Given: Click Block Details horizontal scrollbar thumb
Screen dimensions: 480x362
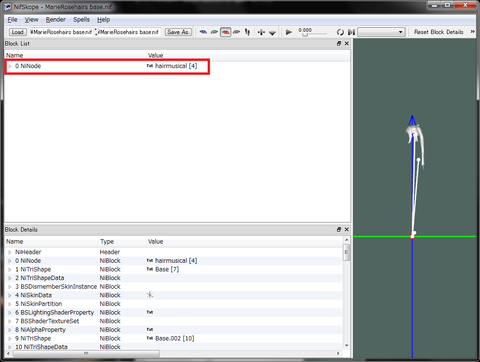Looking at the screenshot, I should pyautogui.click(x=86, y=353).
